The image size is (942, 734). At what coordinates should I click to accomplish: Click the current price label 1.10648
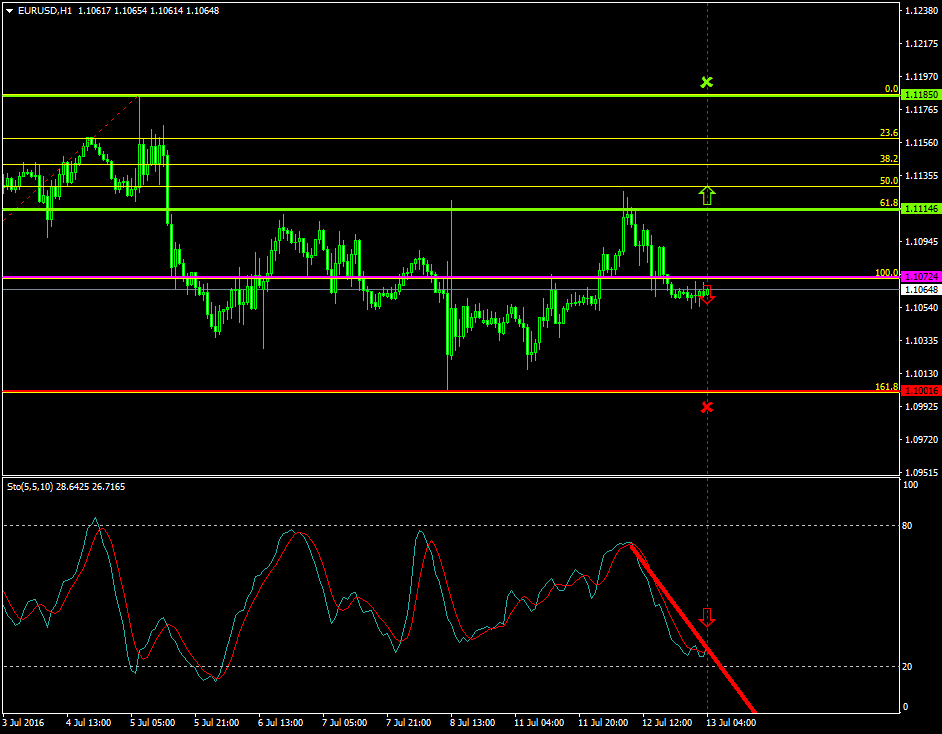919,290
